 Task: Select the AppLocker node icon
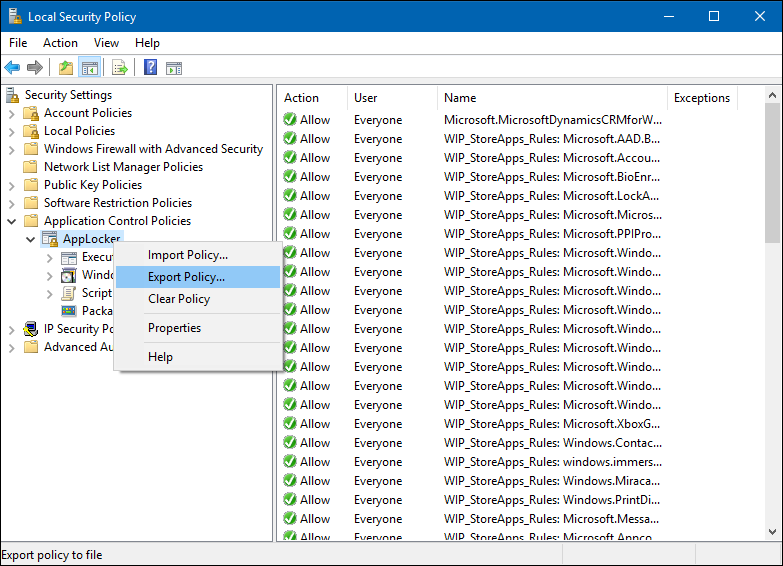(x=50, y=239)
